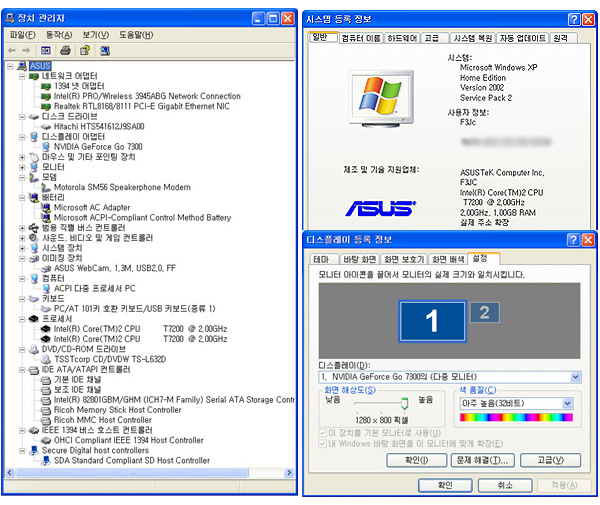Click the printer icon in the toolbar
The height and width of the screenshot is (505, 600).
(65, 50)
